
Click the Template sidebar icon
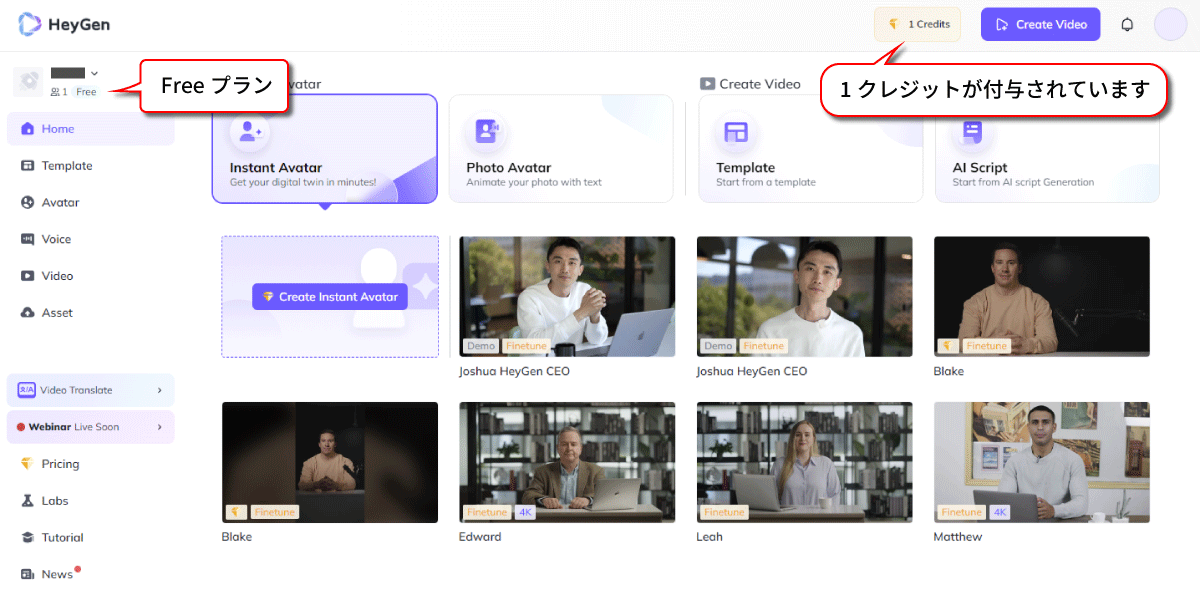point(28,166)
